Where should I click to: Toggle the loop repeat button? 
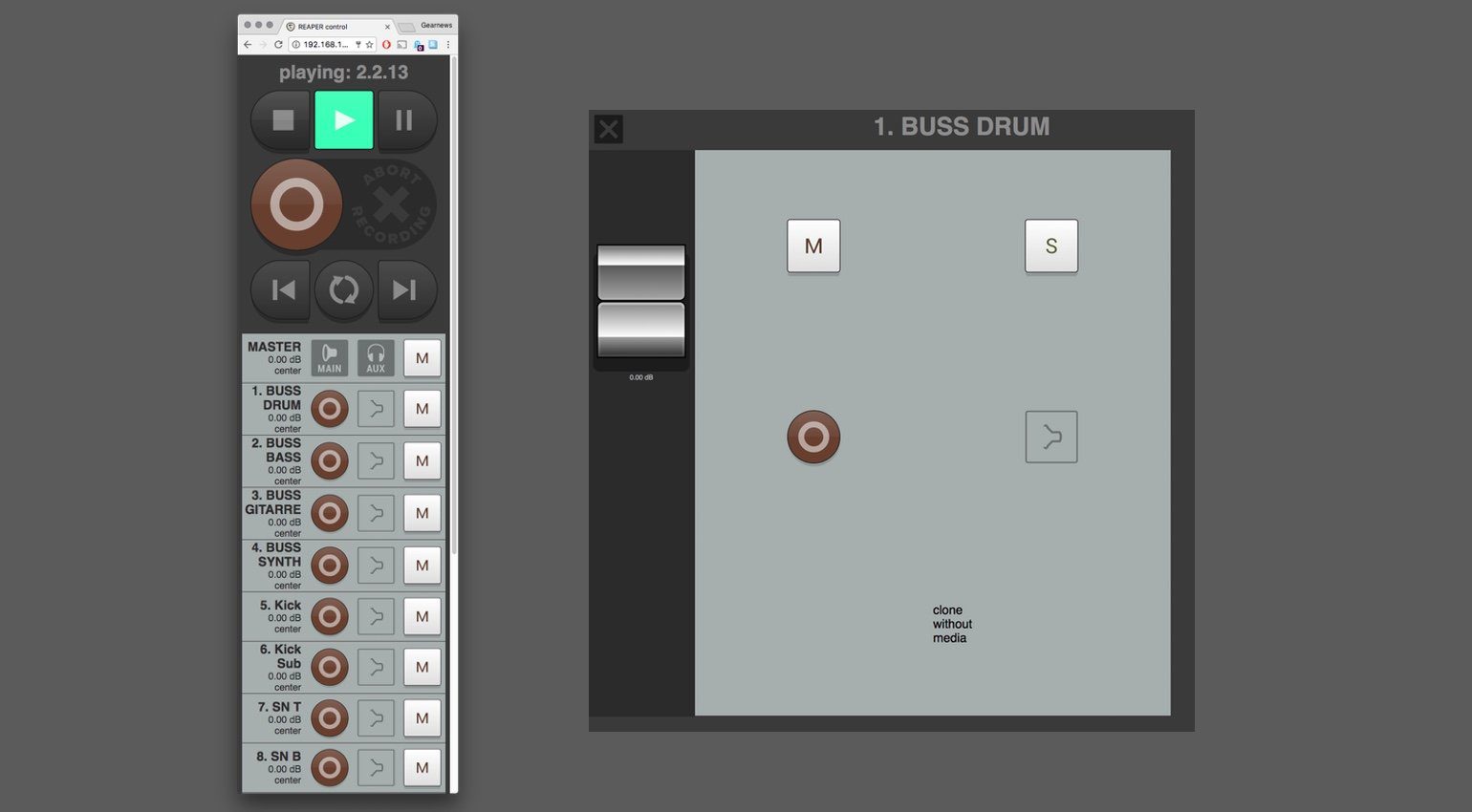(343, 289)
